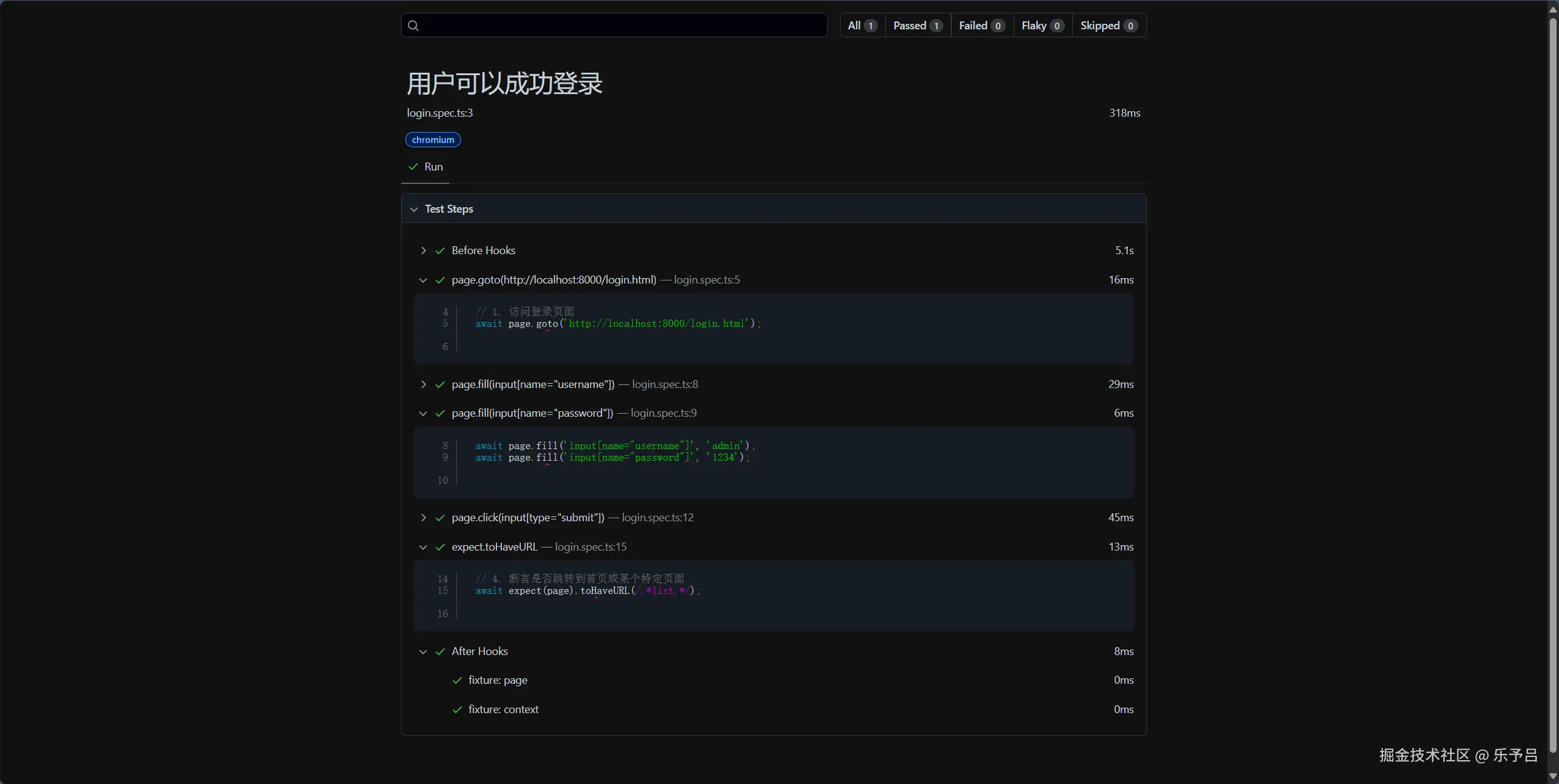The width and height of the screenshot is (1559, 784).
Task: Click the chromium project label
Action: (433, 140)
